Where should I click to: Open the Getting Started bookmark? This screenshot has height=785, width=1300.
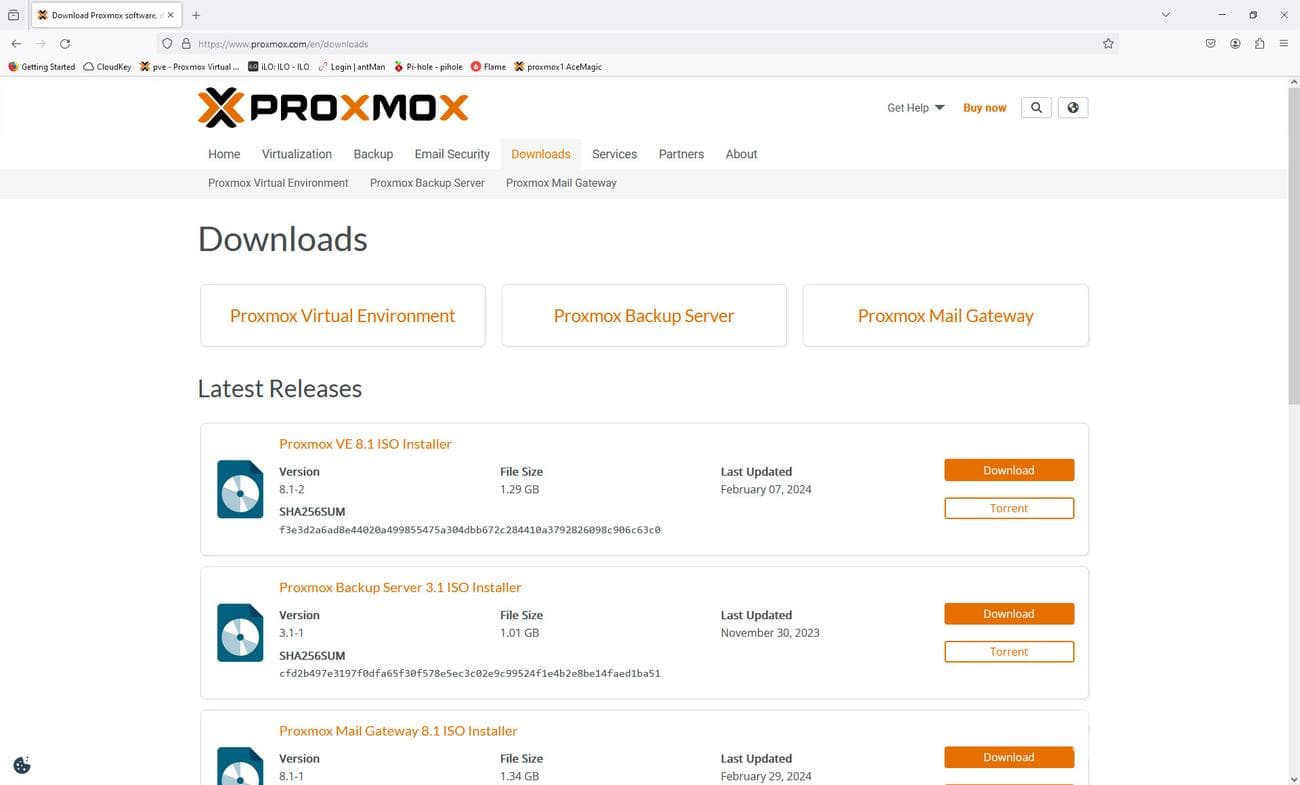(x=41, y=67)
